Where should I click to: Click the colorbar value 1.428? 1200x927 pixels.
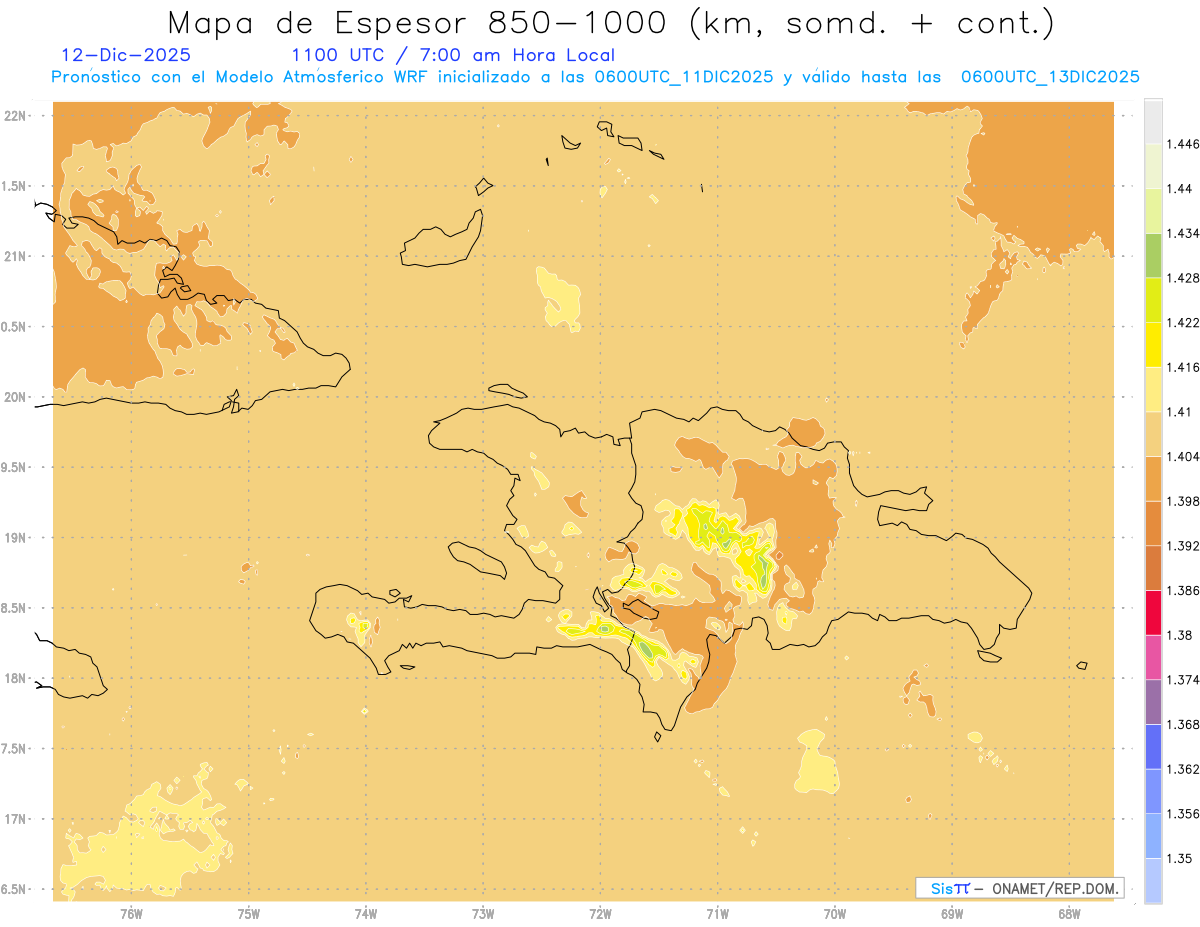[x=1183, y=278]
